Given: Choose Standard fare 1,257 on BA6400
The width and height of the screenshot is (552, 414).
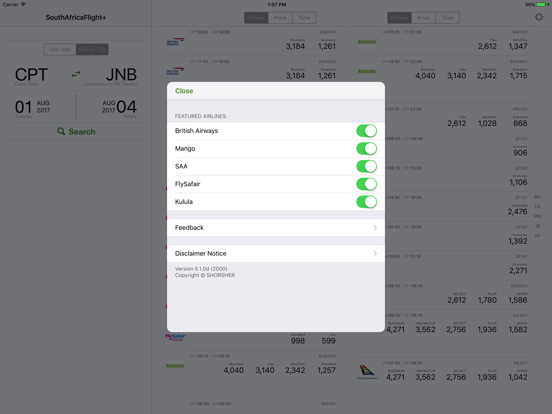Looking at the screenshot, I should 326,368.
